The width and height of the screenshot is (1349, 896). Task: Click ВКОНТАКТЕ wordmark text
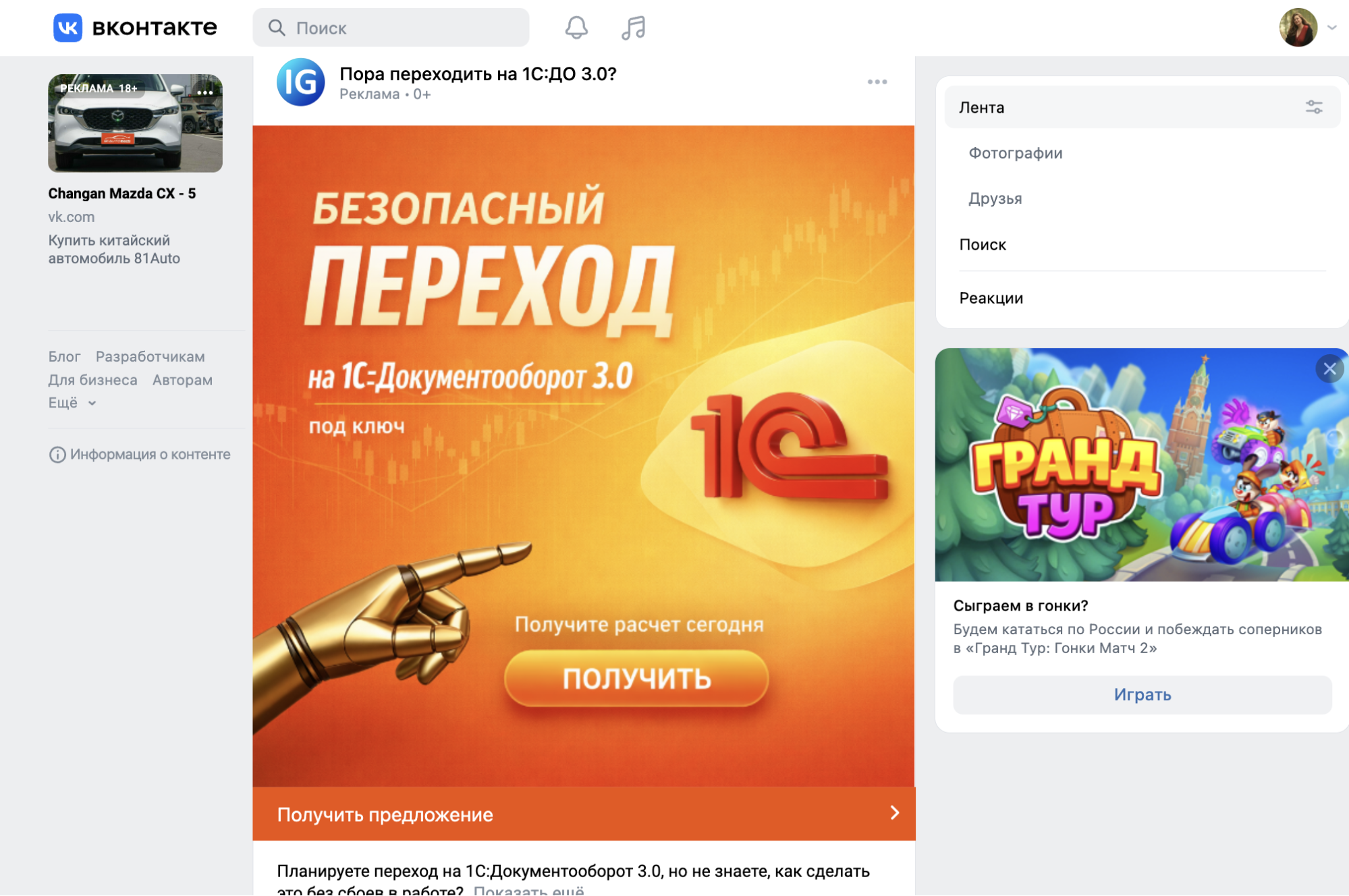click(x=155, y=28)
